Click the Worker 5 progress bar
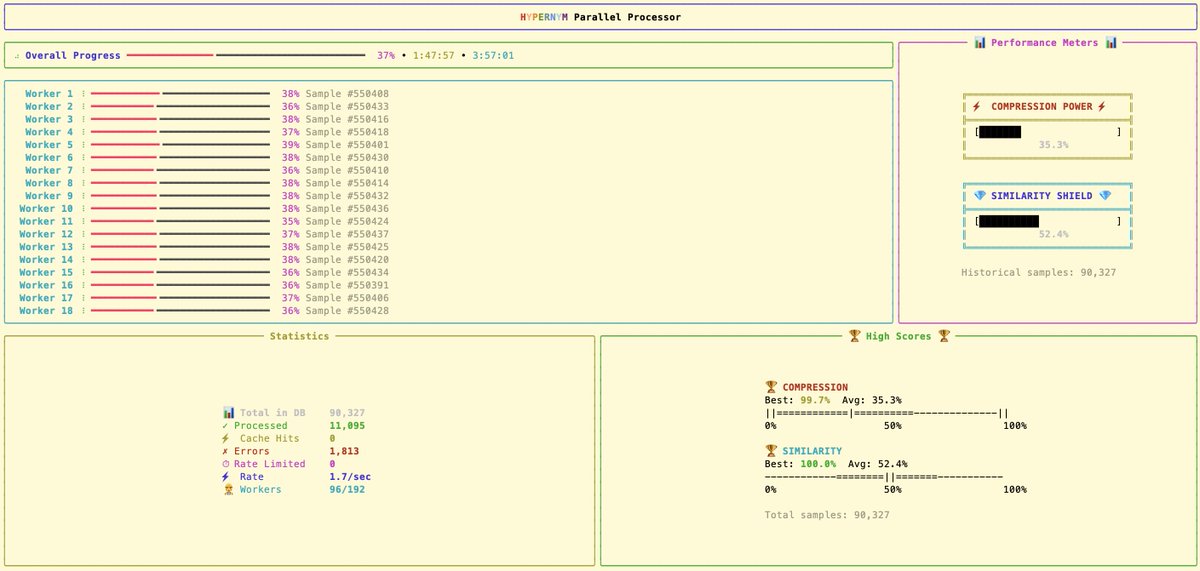Screen dimensions: 1200x571 click(x=181, y=145)
